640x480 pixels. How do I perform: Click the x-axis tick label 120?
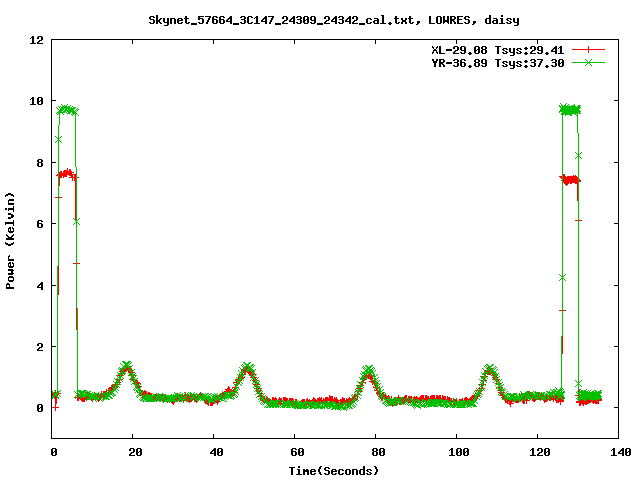(x=540, y=452)
